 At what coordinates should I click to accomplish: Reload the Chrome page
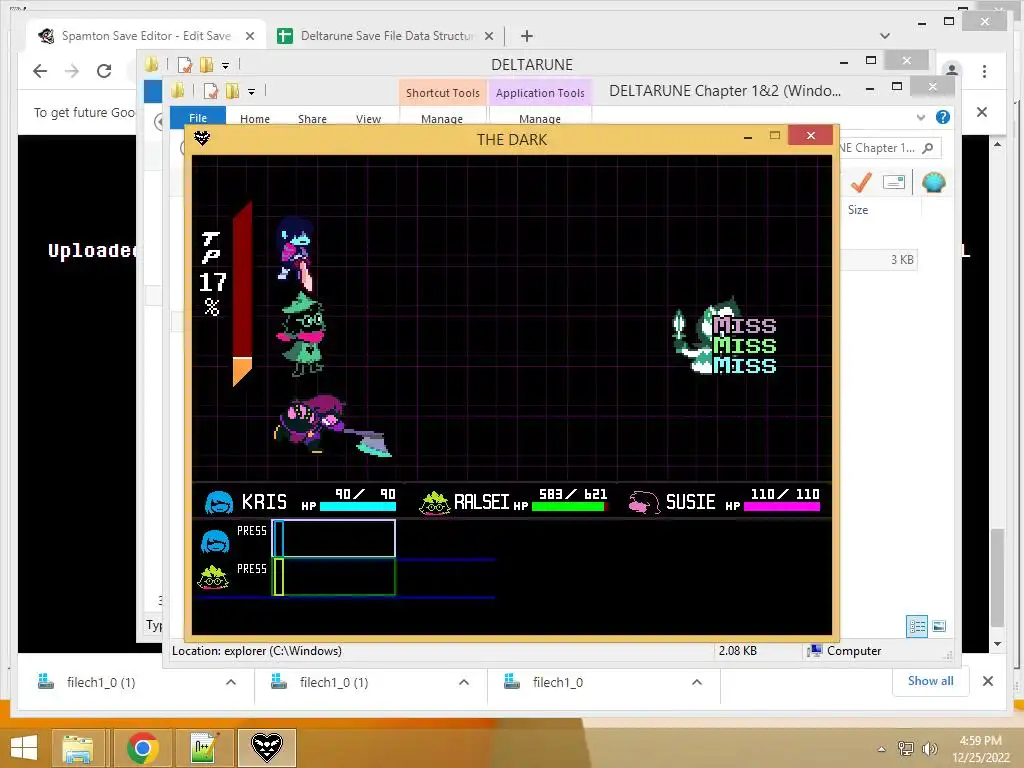[x=104, y=71]
